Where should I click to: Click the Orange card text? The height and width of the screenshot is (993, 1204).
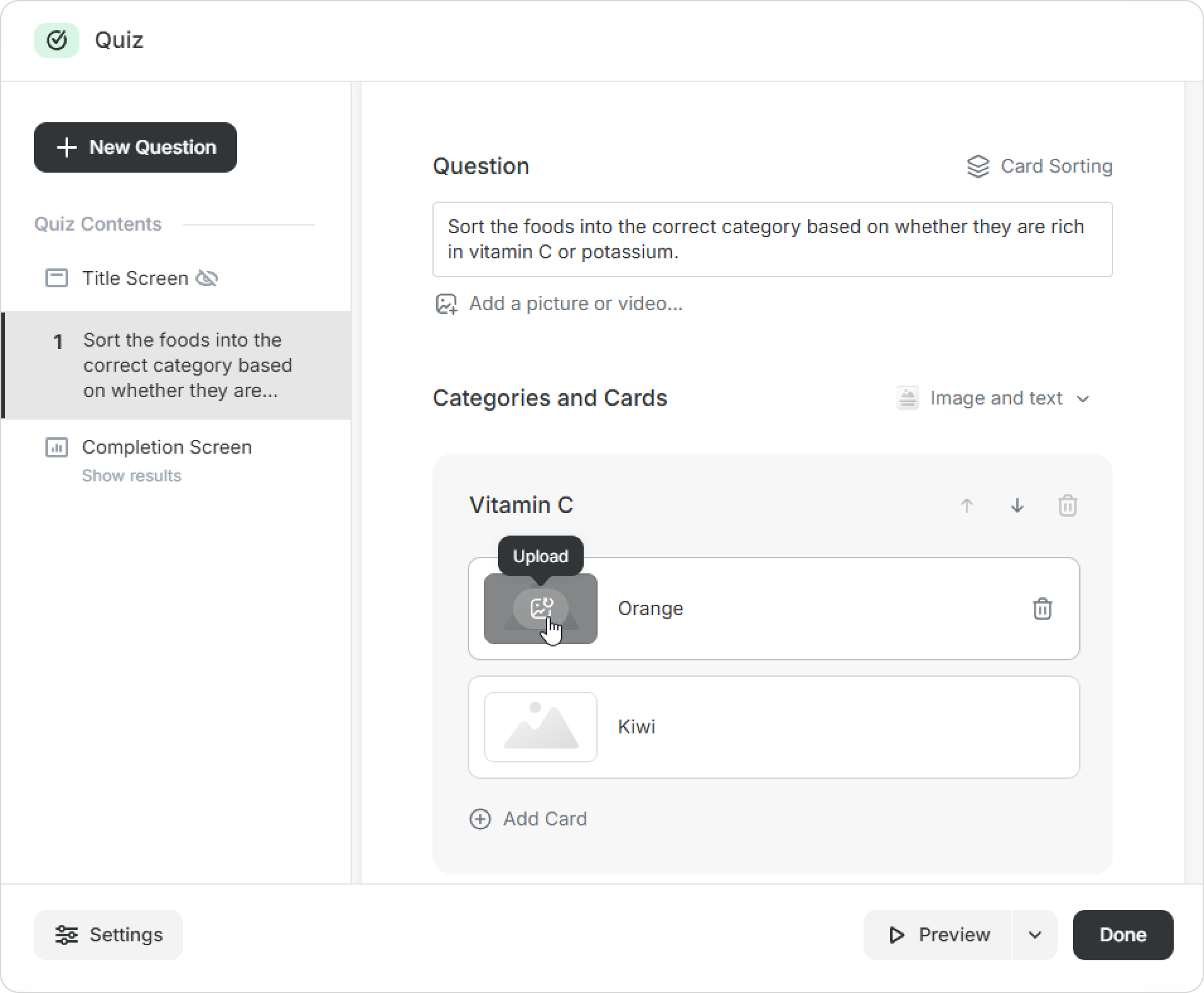pyautogui.click(x=651, y=609)
